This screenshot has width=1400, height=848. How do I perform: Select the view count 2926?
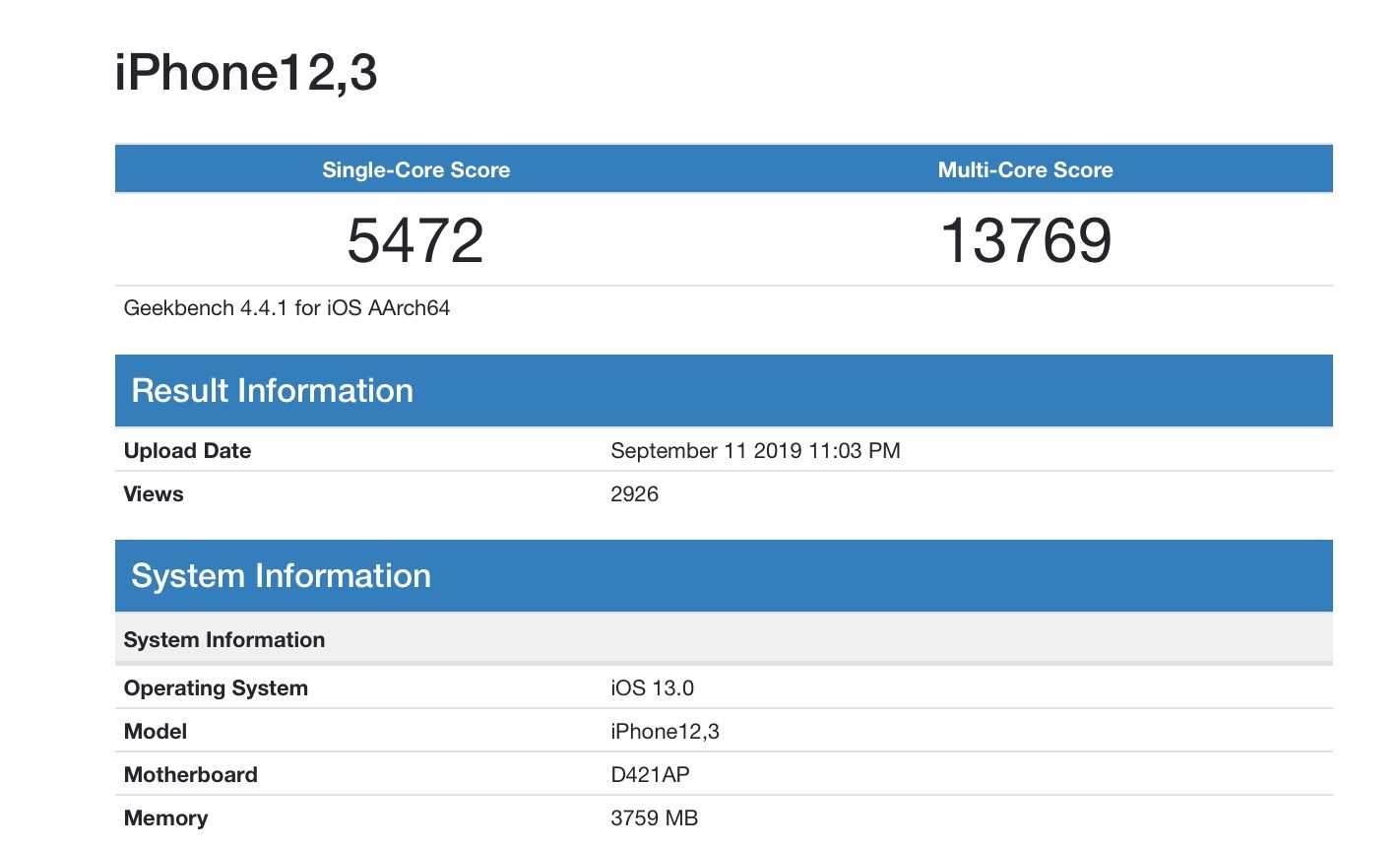click(x=635, y=494)
